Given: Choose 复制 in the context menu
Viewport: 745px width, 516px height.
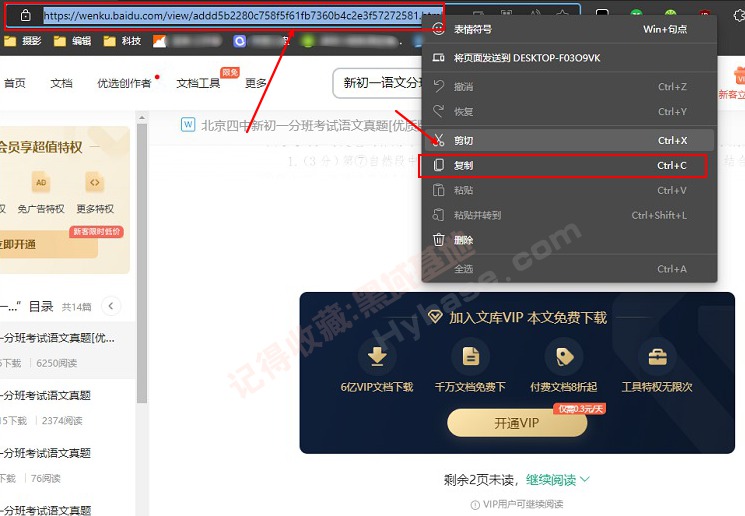Looking at the screenshot, I should (x=569, y=166).
